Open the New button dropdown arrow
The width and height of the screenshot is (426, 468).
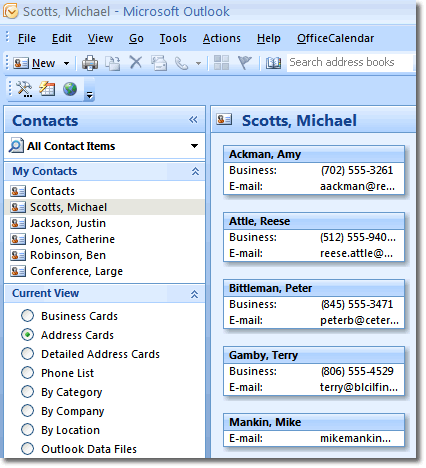coord(66,63)
